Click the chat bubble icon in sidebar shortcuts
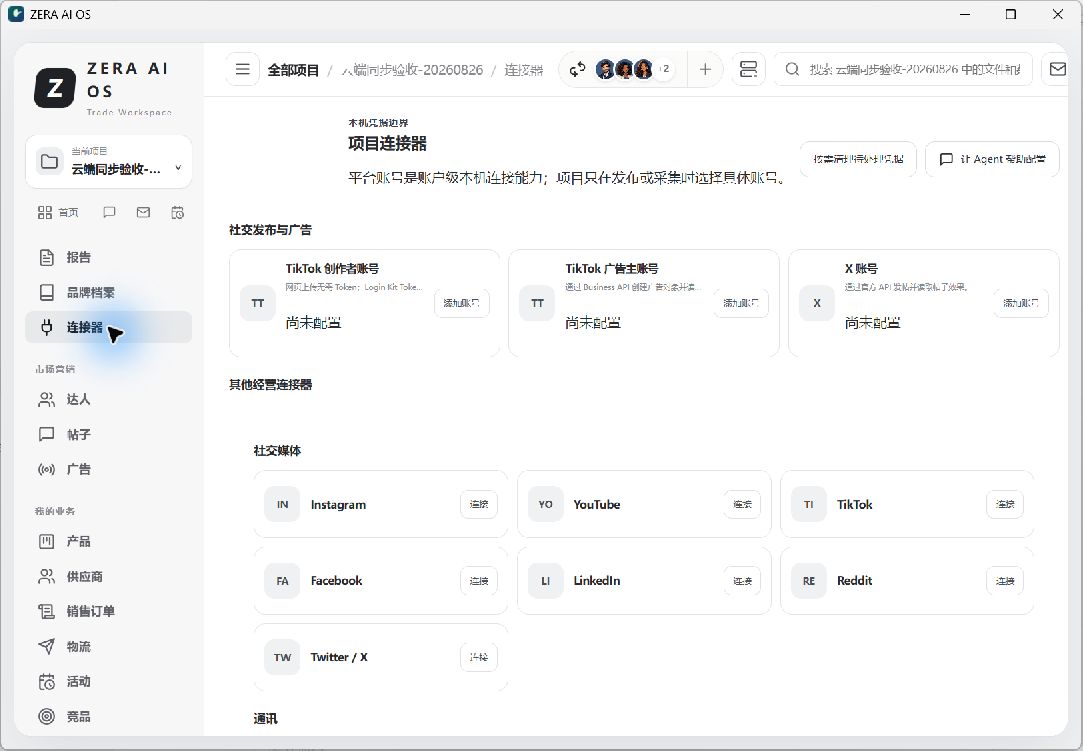Screen dimensions: 1083x751 [109, 212]
